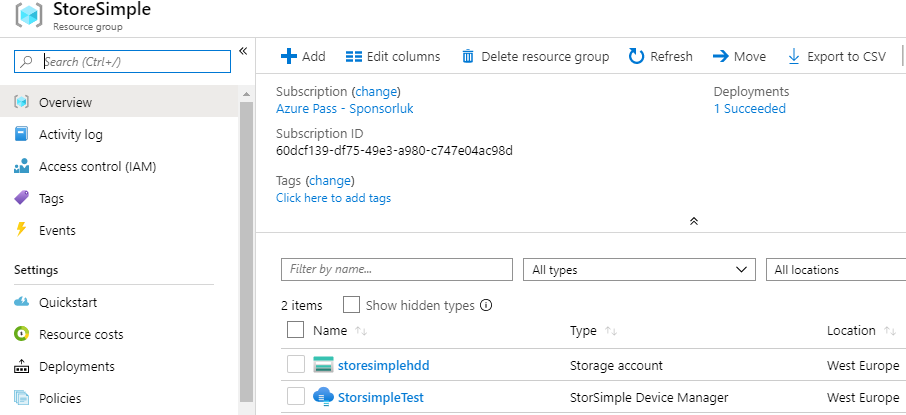Click the trash can icon
The width and height of the screenshot is (906, 415).
pyautogui.click(x=468, y=56)
